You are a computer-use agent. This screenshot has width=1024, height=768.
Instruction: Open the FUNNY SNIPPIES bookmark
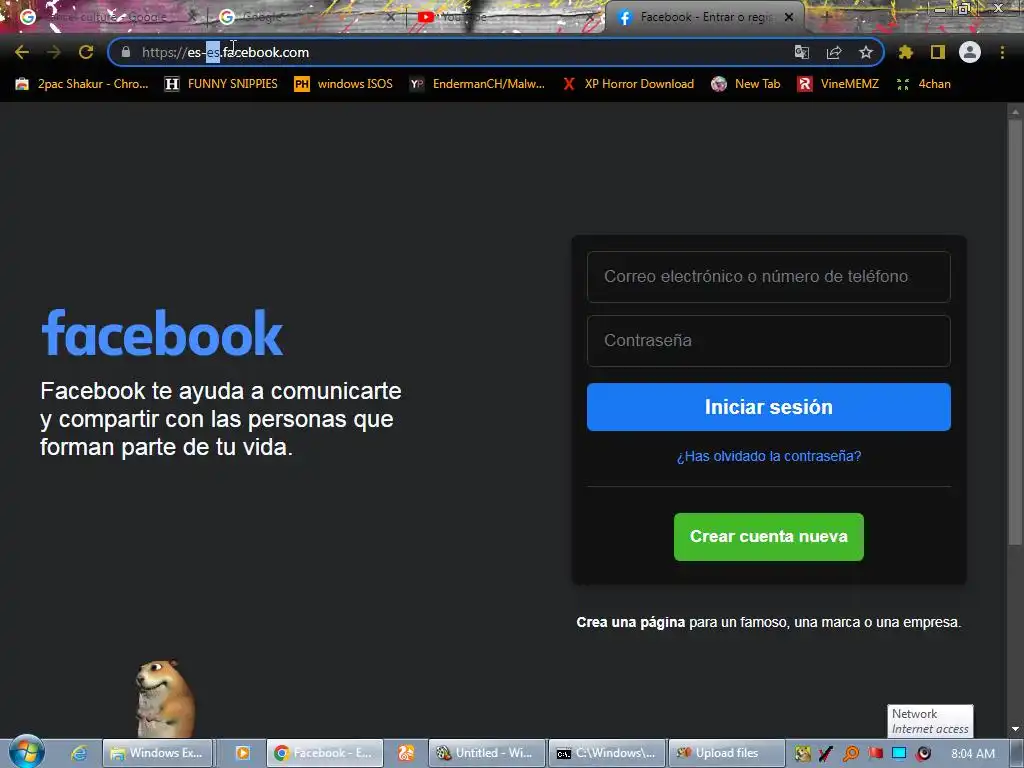point(221,84)
